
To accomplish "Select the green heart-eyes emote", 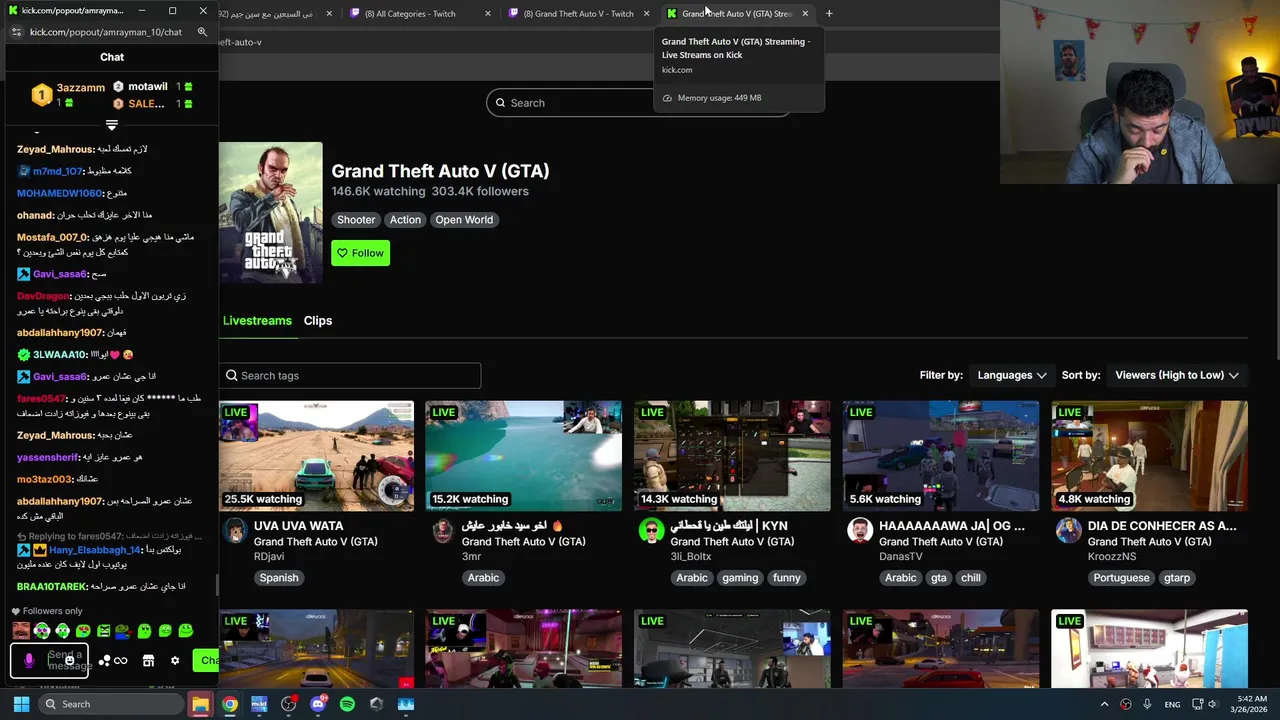I will [83, 631].
